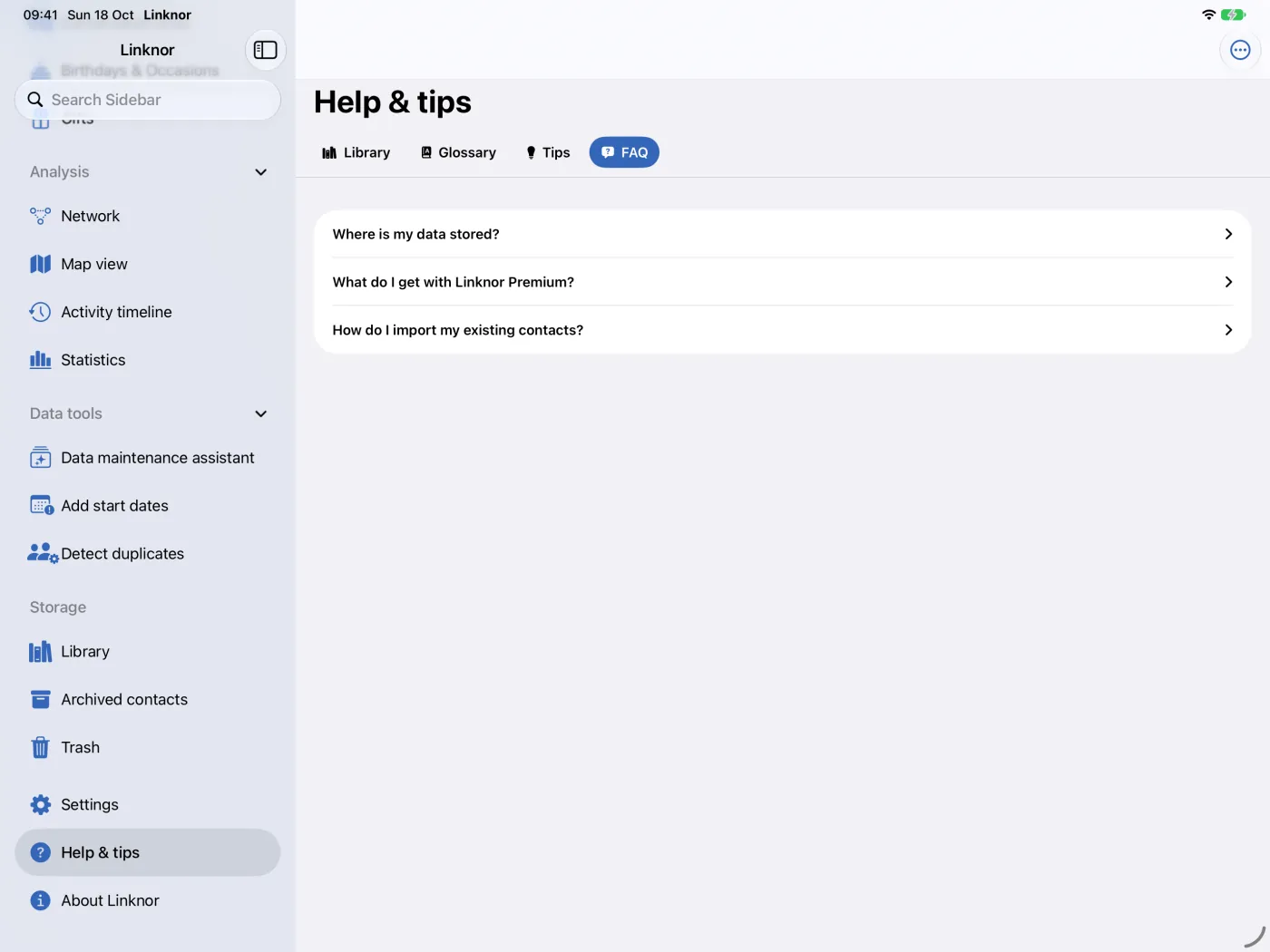1270x952 pixels.
Task: Tap the Wi-Fi status icon
Action: pos(1208,15)
